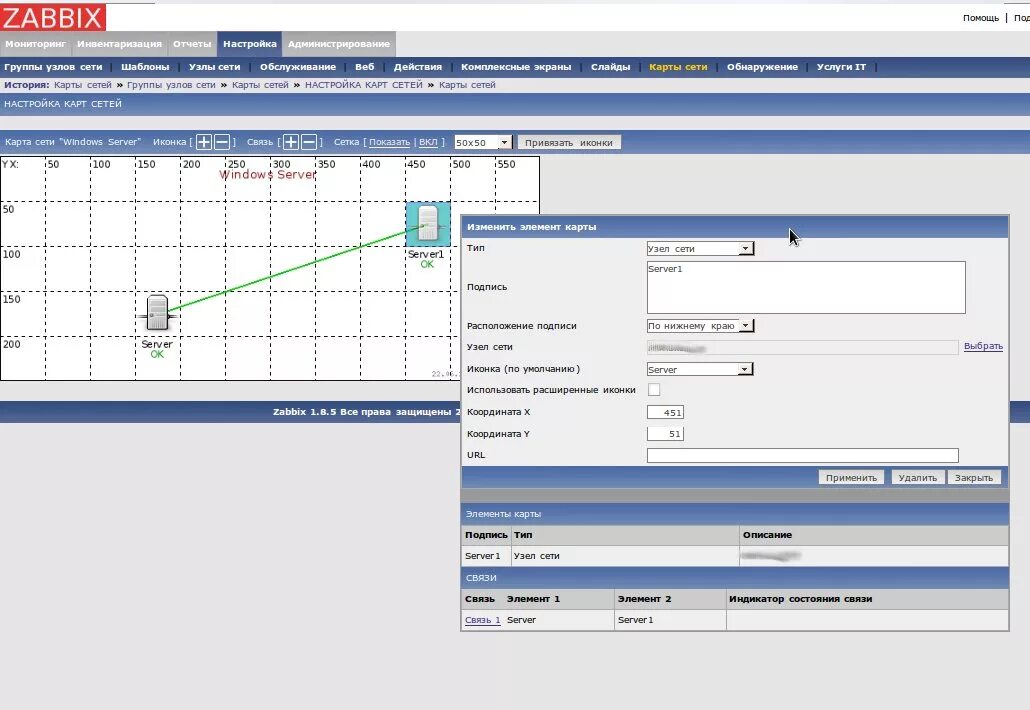Image resolution: width=1030 pixels, height=710 pixels.
Task: Click the Удалить button
Action: coord(918,477)
